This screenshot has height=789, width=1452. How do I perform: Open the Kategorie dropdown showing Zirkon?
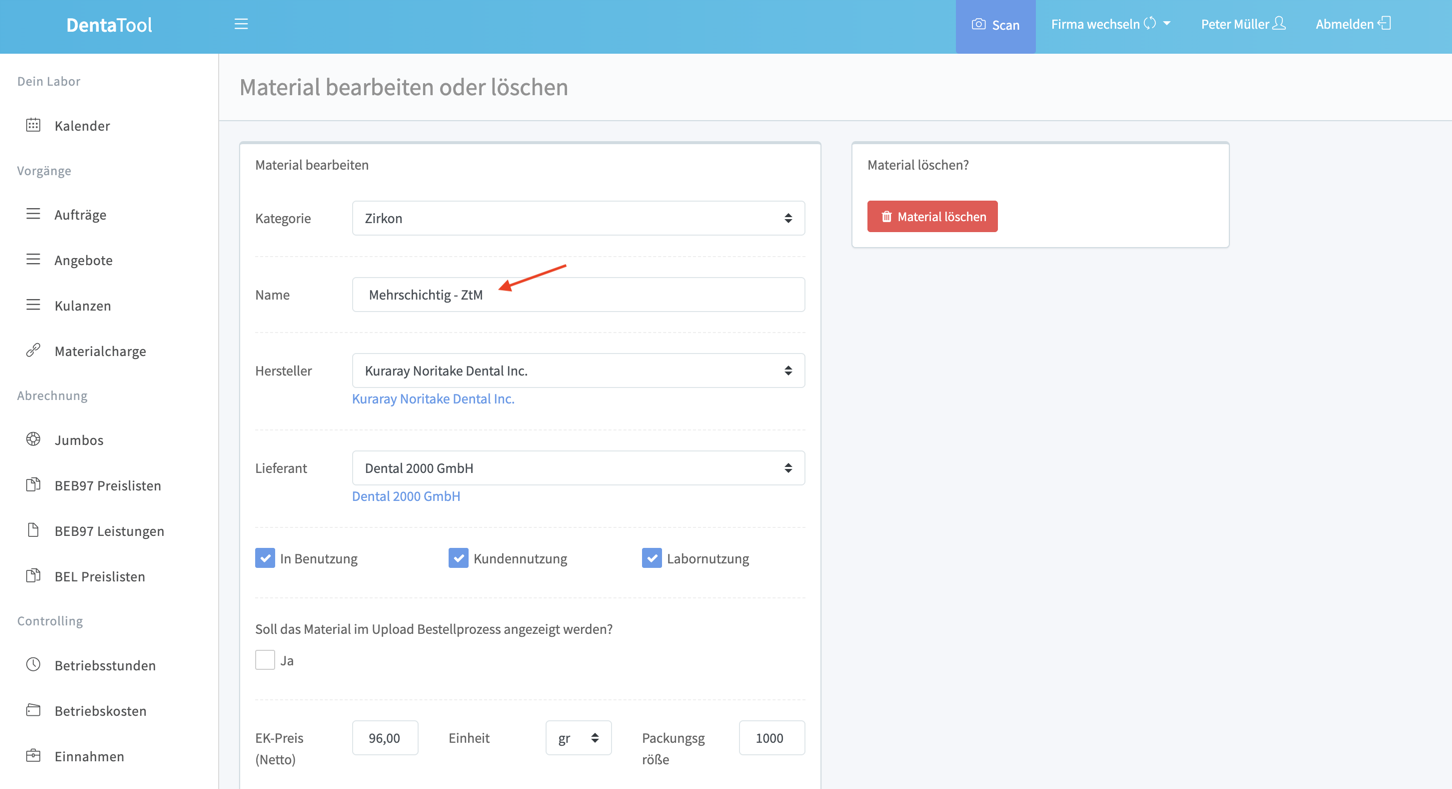(x=578, y=218)
